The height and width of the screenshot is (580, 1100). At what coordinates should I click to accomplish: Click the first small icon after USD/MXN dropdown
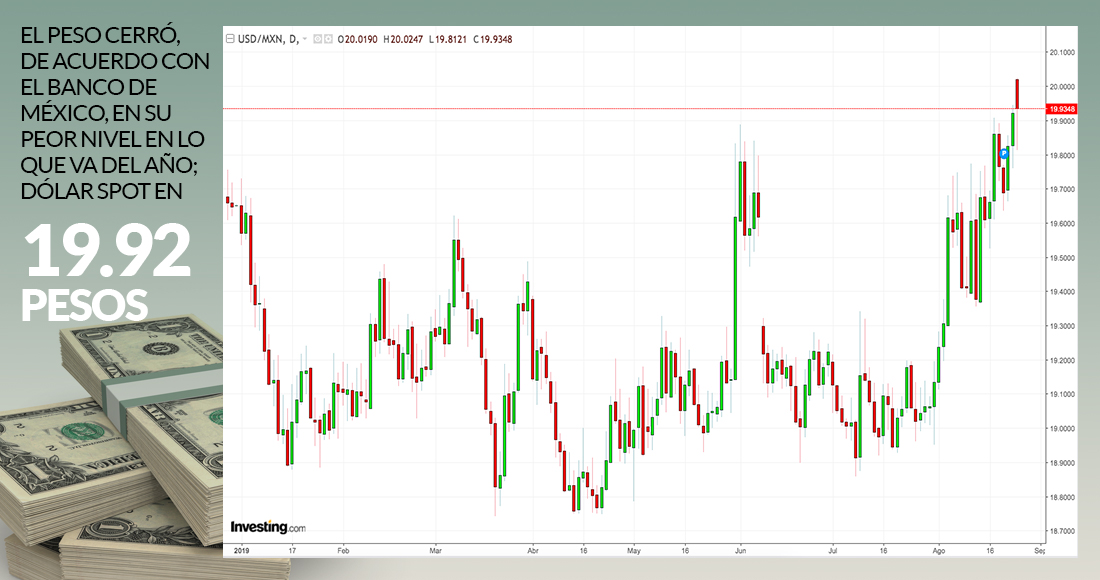tap(318, 39)
